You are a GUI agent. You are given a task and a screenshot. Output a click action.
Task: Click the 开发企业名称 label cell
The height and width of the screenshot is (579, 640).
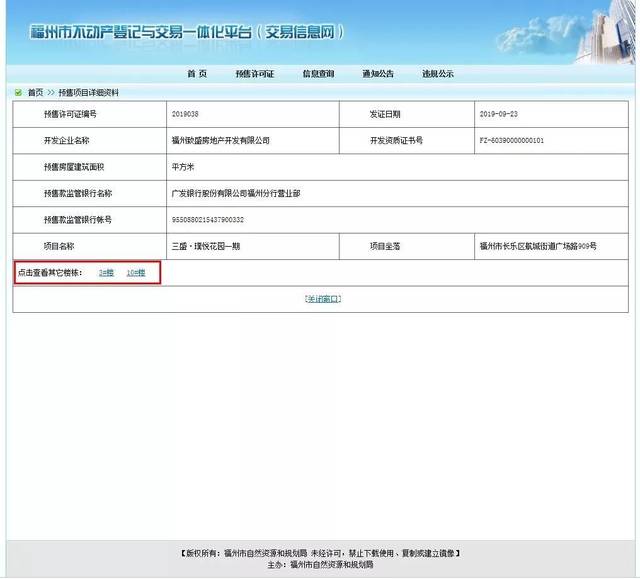[89, 140]
